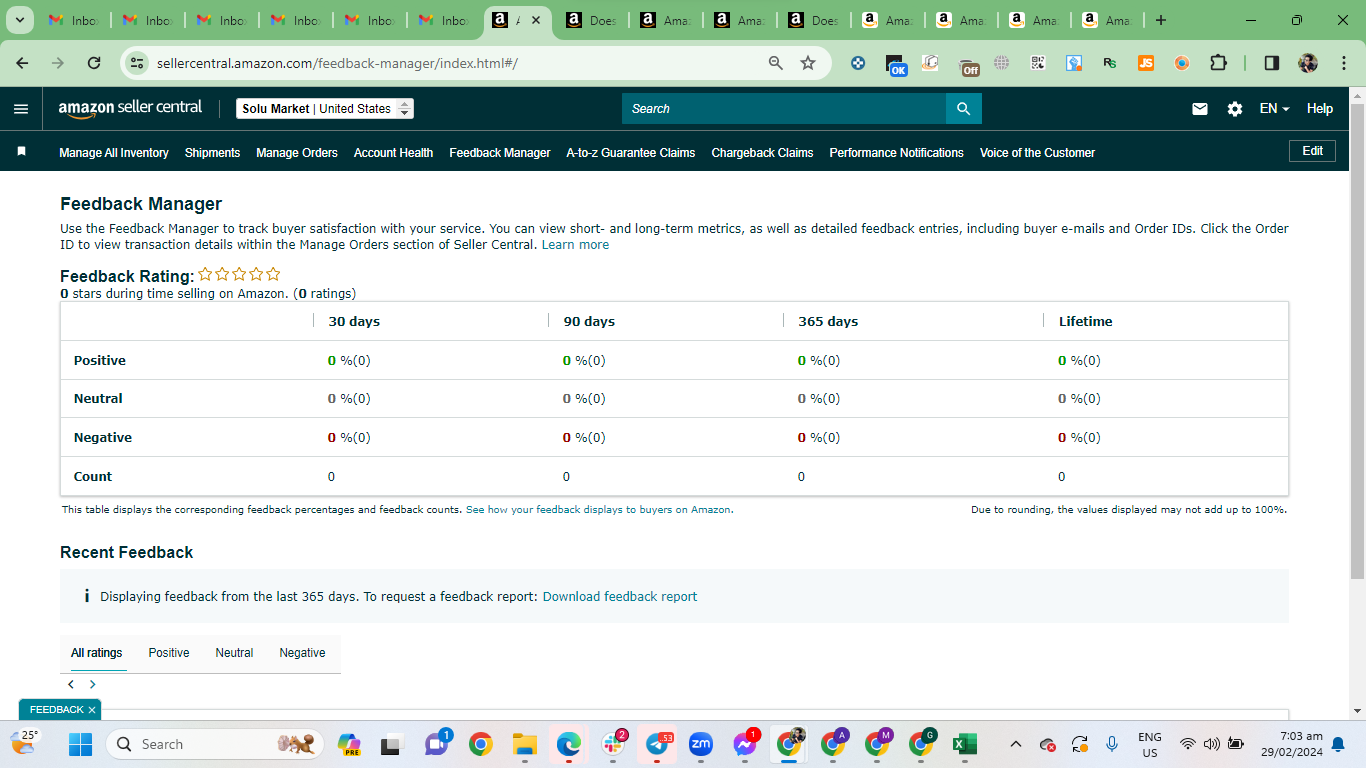Open 'See how your feedback displays to buyers' link
1366x768 pixels.
[x=598, y=510]
